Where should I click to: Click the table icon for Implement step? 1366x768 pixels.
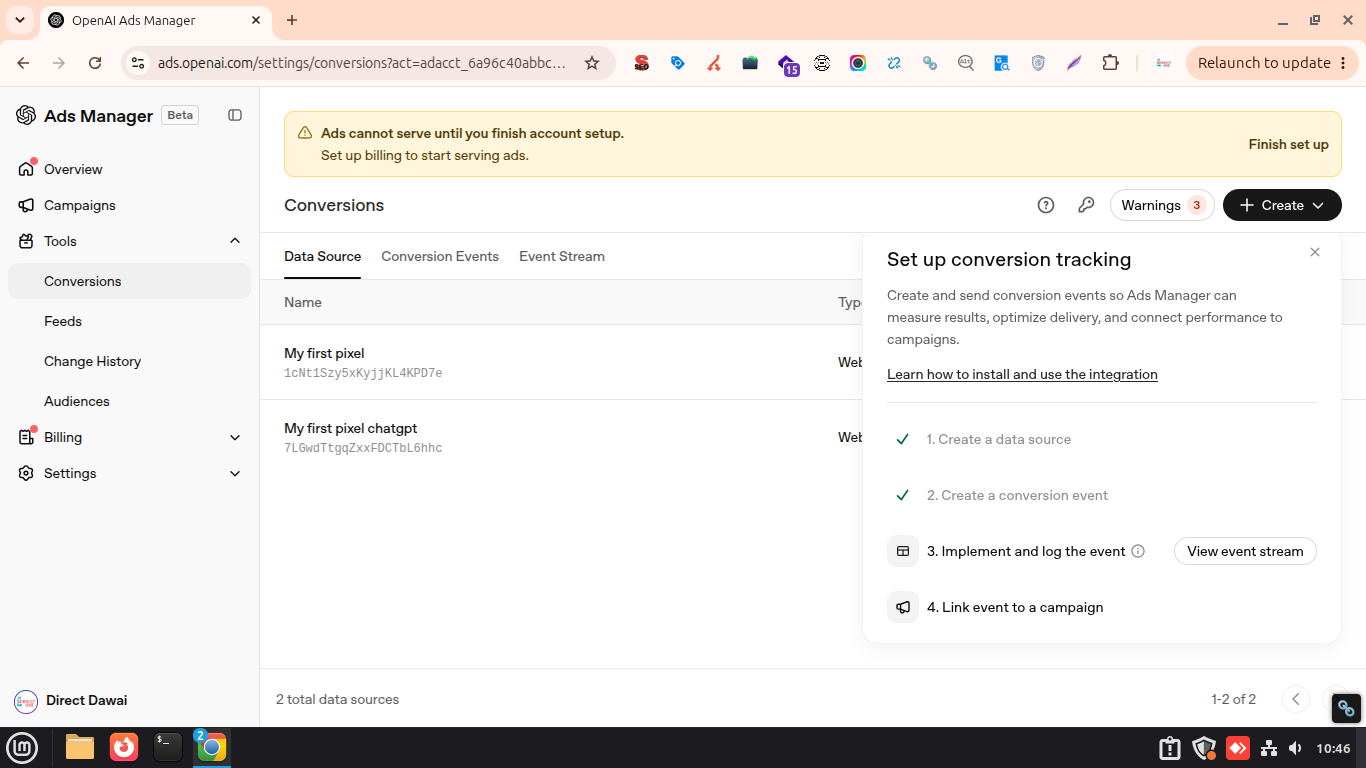coord(903,551)
